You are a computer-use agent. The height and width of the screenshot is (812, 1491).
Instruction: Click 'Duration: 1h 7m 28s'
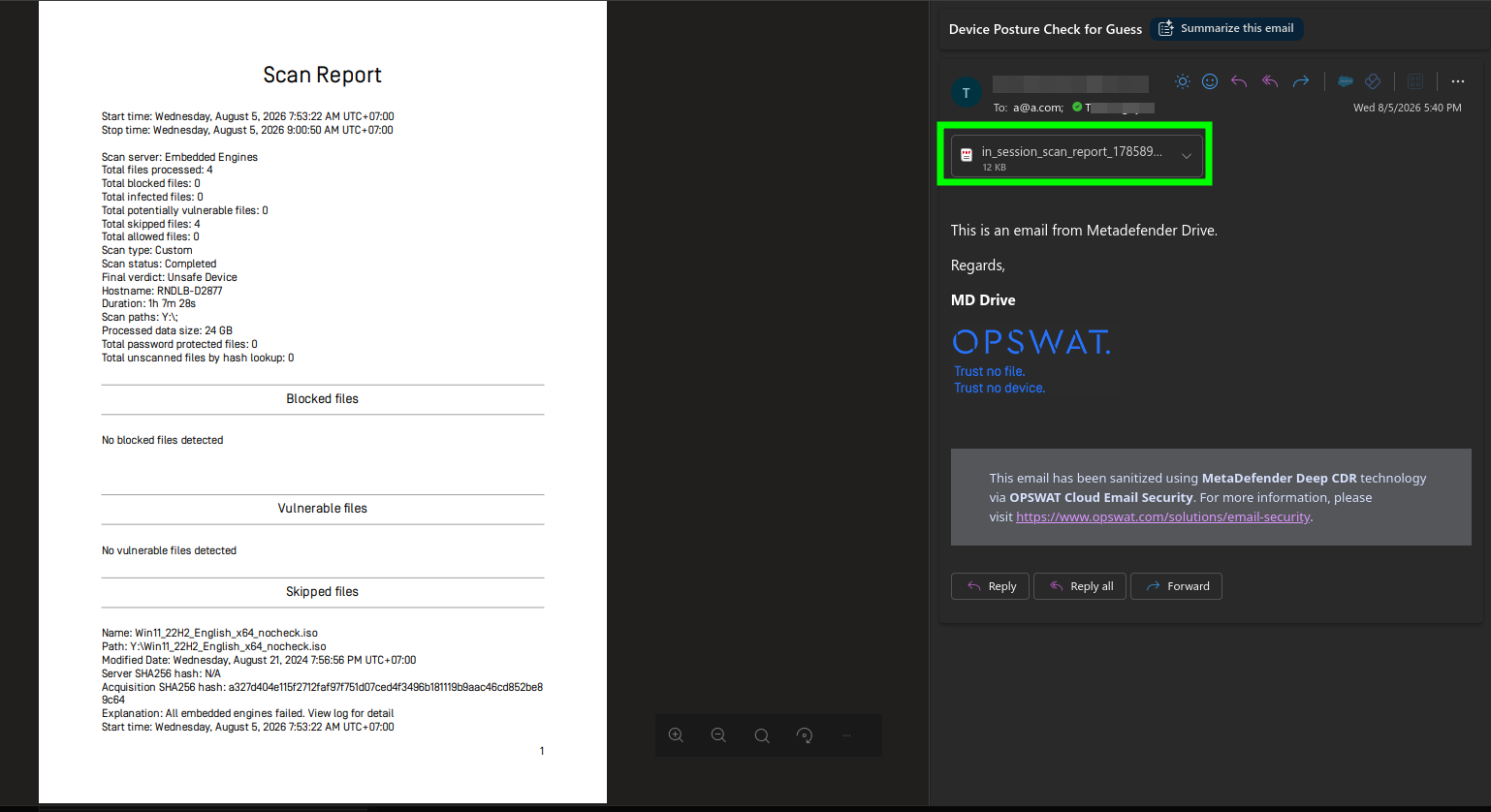tap(149, 303)
